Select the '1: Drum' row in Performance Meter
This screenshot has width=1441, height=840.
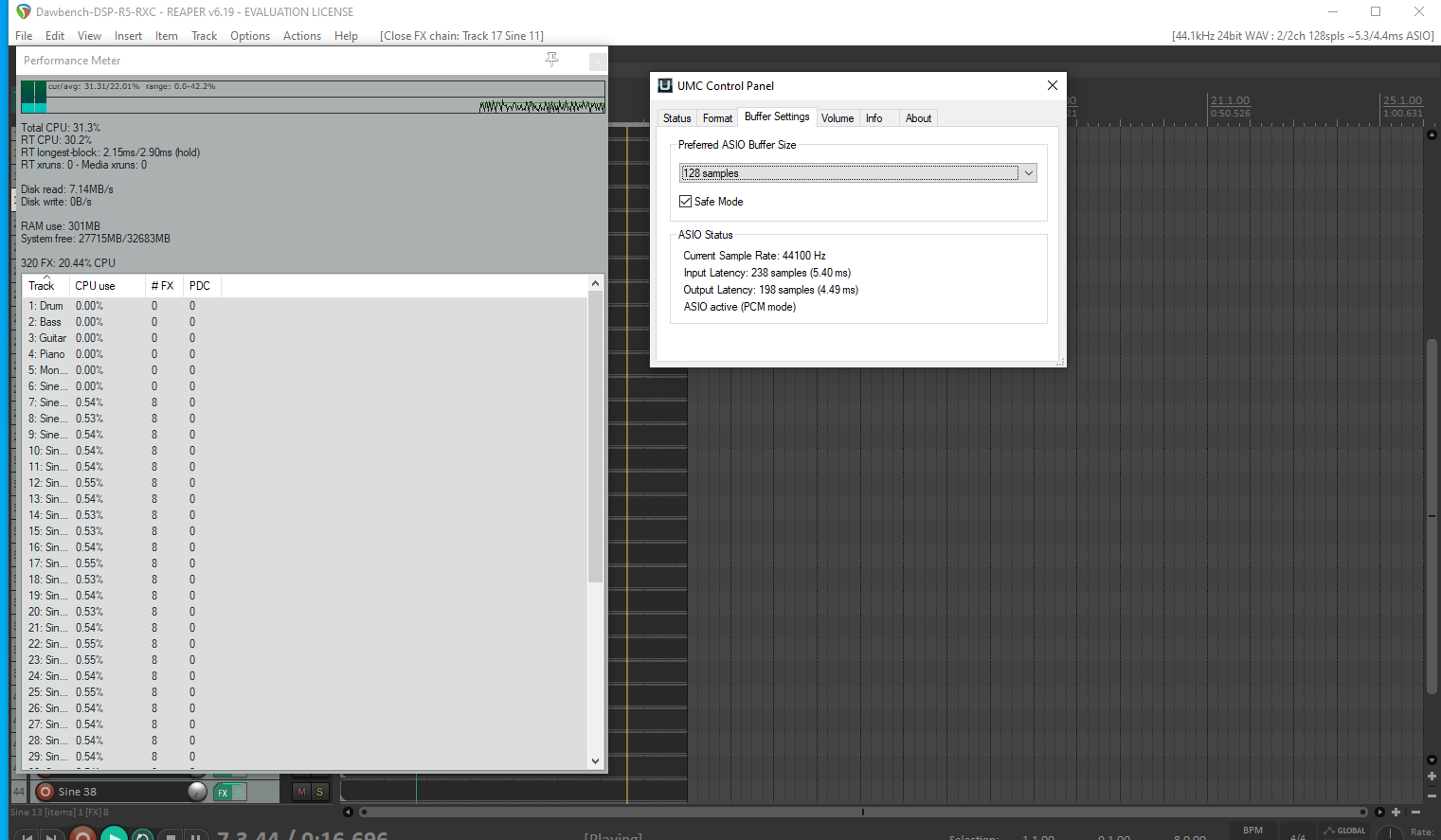point(305,306)
